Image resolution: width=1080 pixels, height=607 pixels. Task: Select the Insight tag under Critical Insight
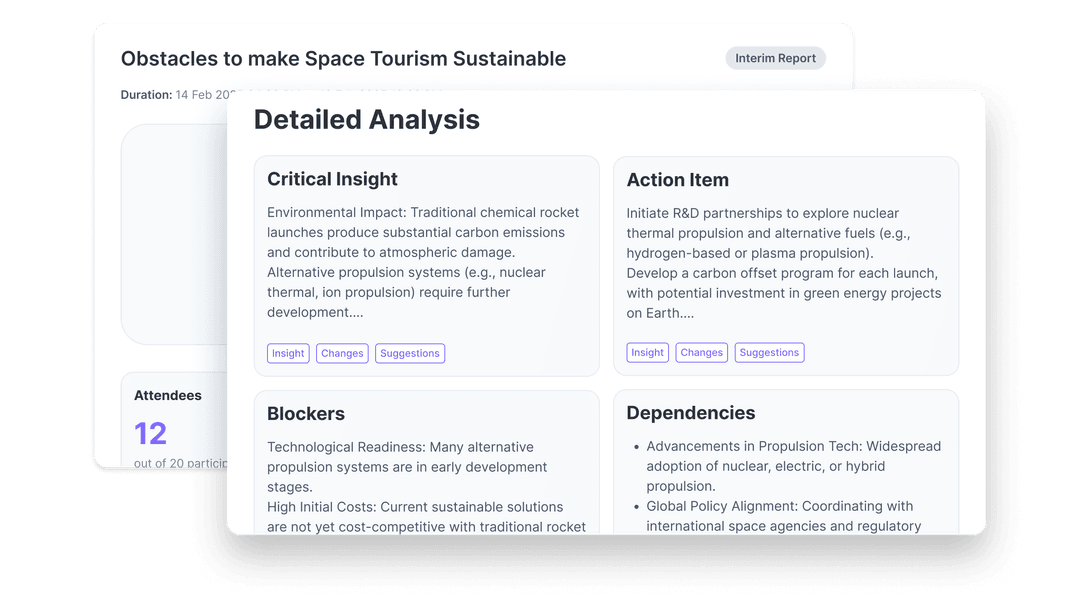coord(288,353)
